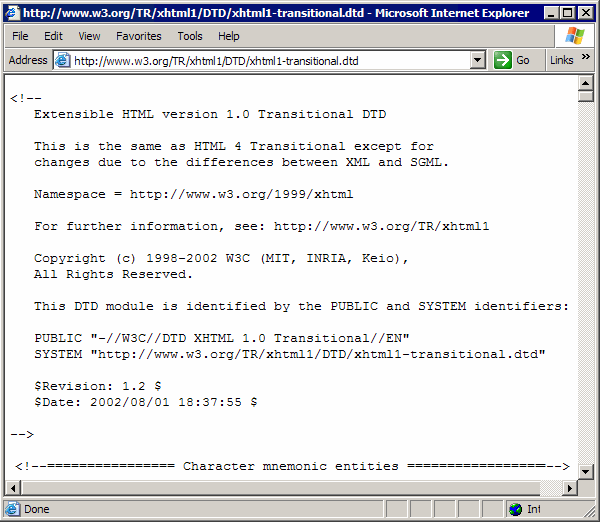The image size is (600, 522).
Task: Open the Help menu
Action: pos(229,36)
